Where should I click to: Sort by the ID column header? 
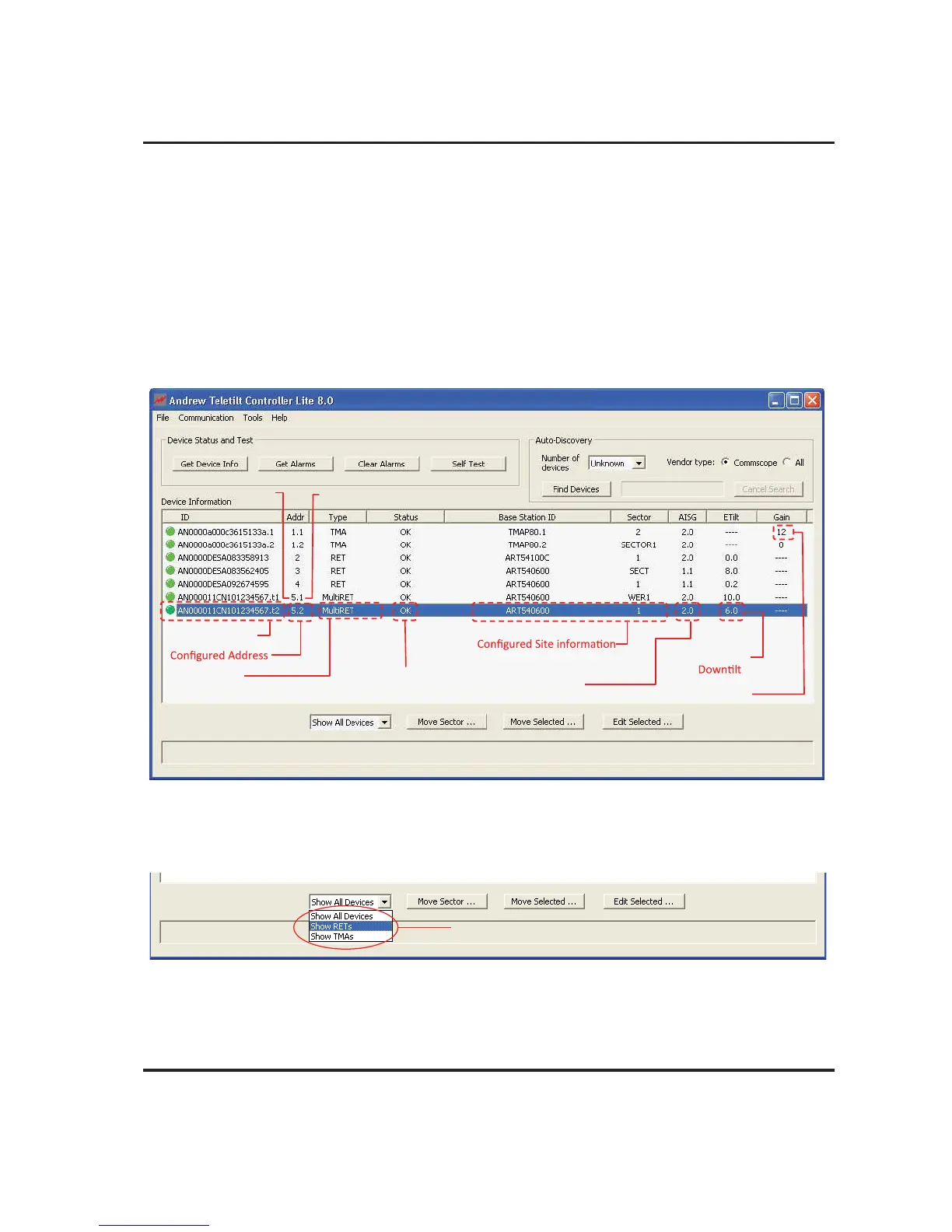(x=222, y=517)
